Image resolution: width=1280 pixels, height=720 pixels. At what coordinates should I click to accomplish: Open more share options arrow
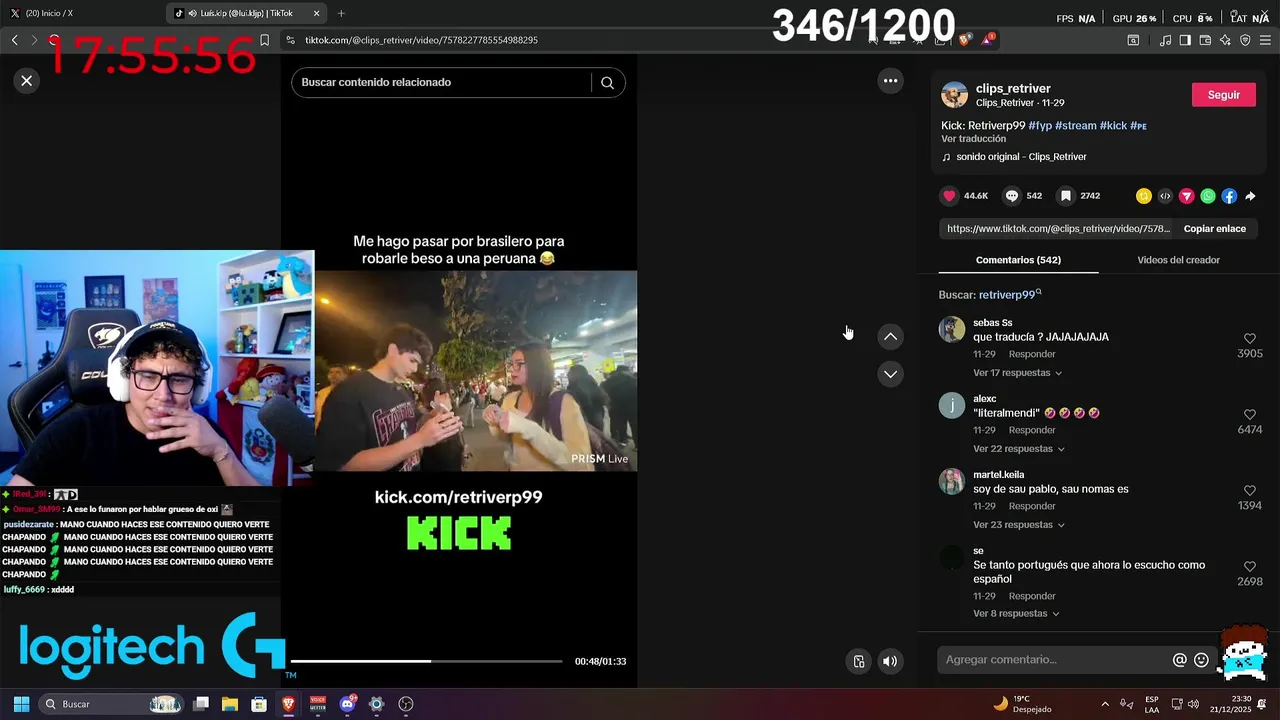(1250, 196)
